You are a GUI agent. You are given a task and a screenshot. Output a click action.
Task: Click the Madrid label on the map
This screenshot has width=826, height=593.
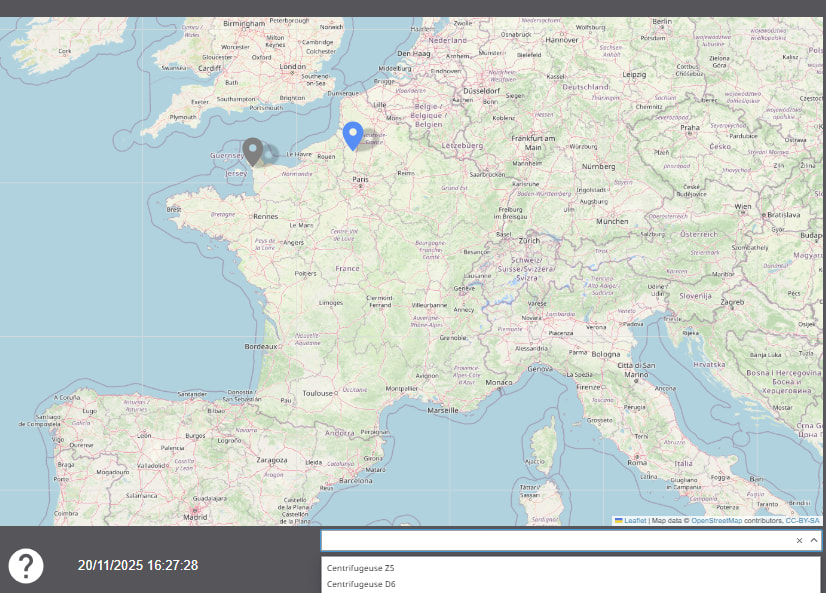click(195, 517)
